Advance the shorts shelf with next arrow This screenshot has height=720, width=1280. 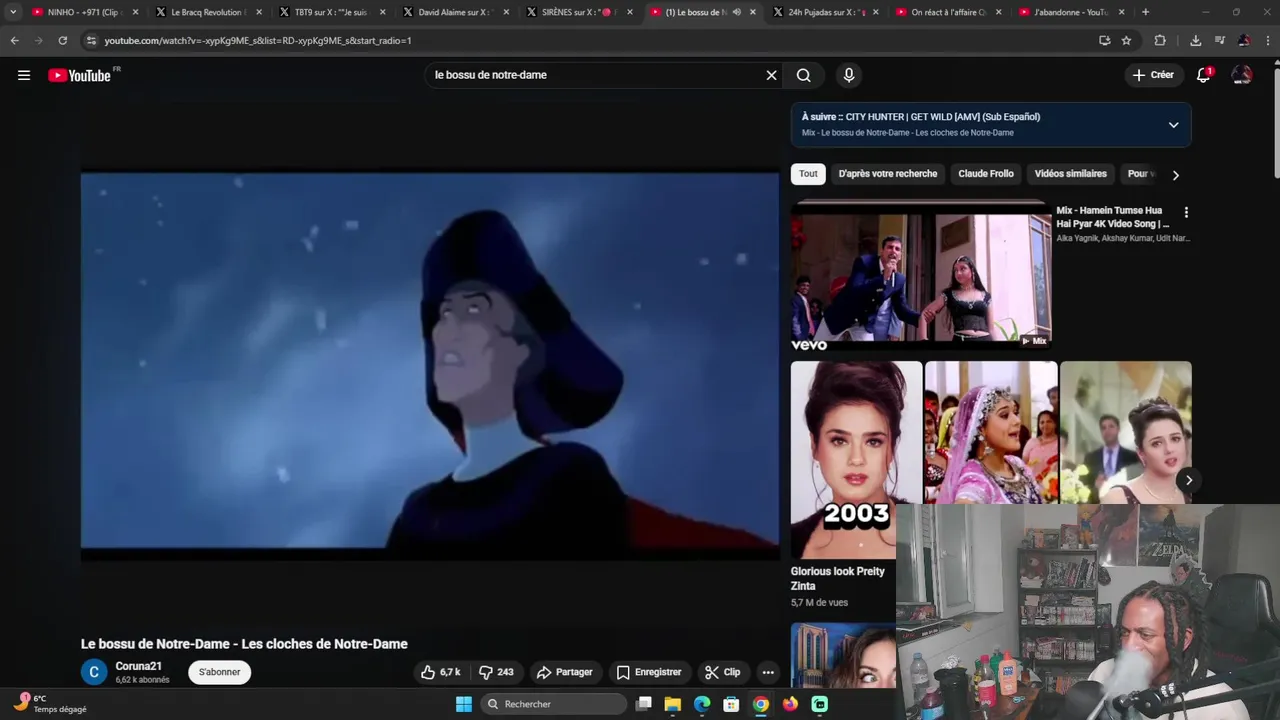1188,480
